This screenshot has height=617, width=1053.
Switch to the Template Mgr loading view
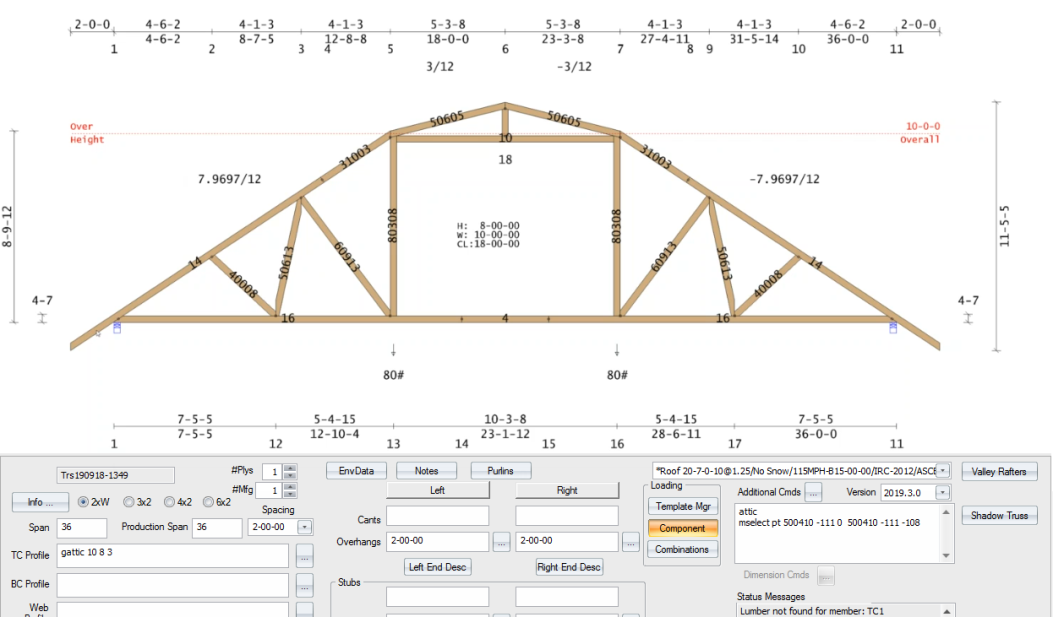pos(682,507)
